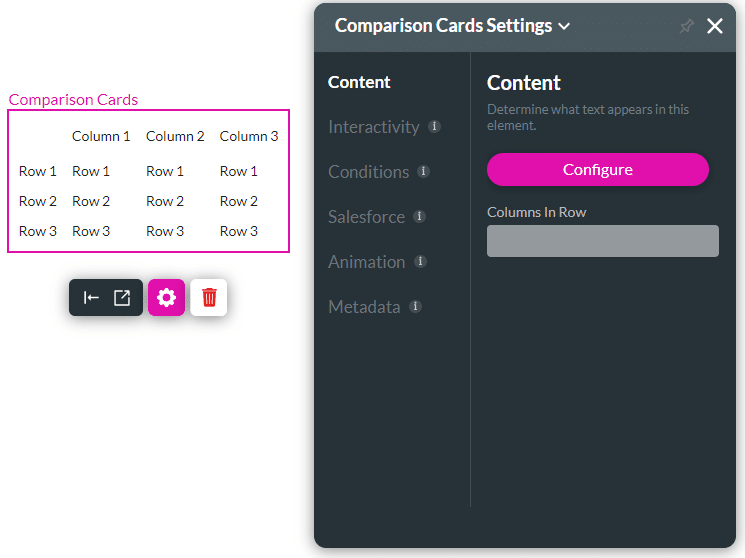This screenshot has height=558, width=745.
Task: Close the Comparison Cards Settings panel
Action: 715,26
